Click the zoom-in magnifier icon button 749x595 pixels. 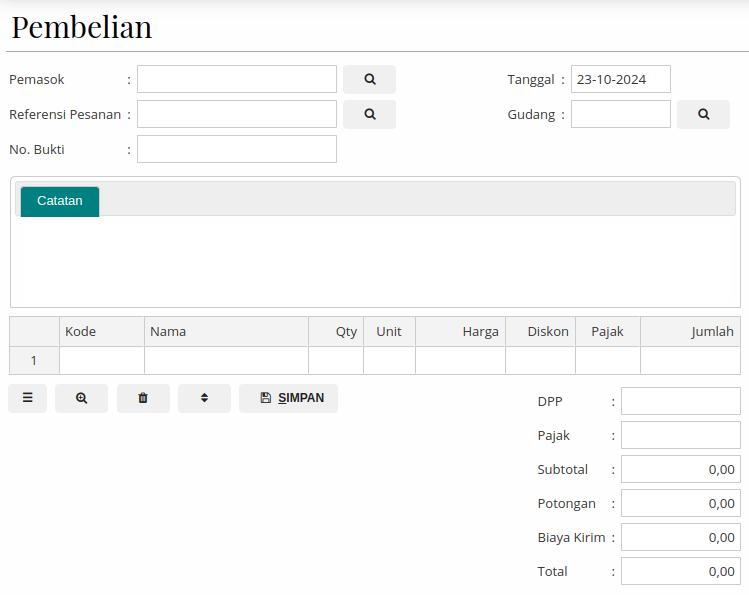(81, 398)
